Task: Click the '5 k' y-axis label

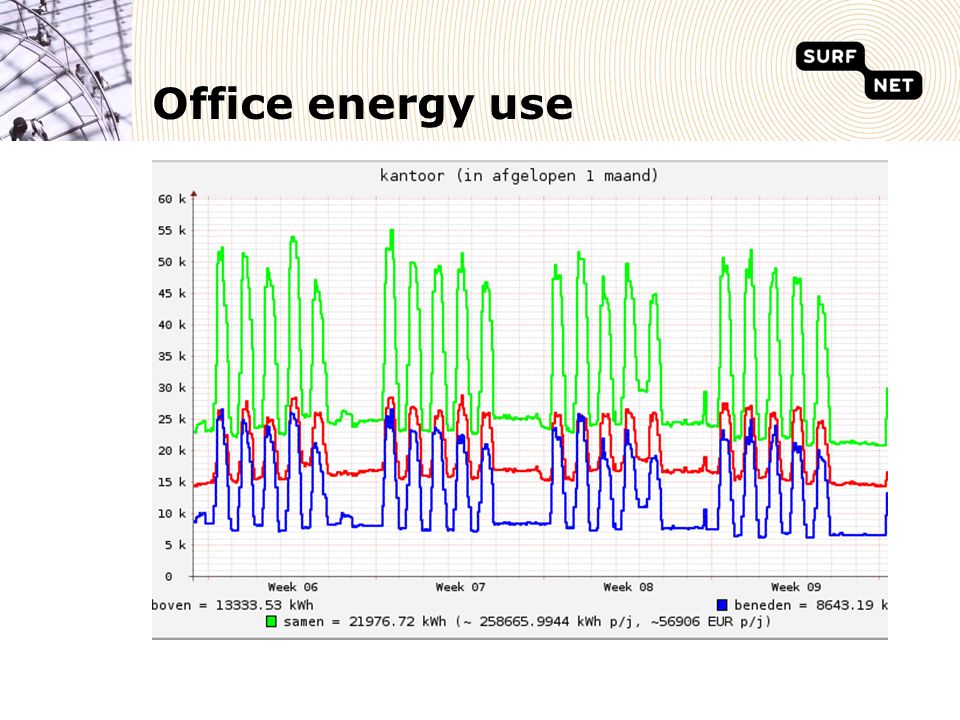Action: [x=175, y=545]
